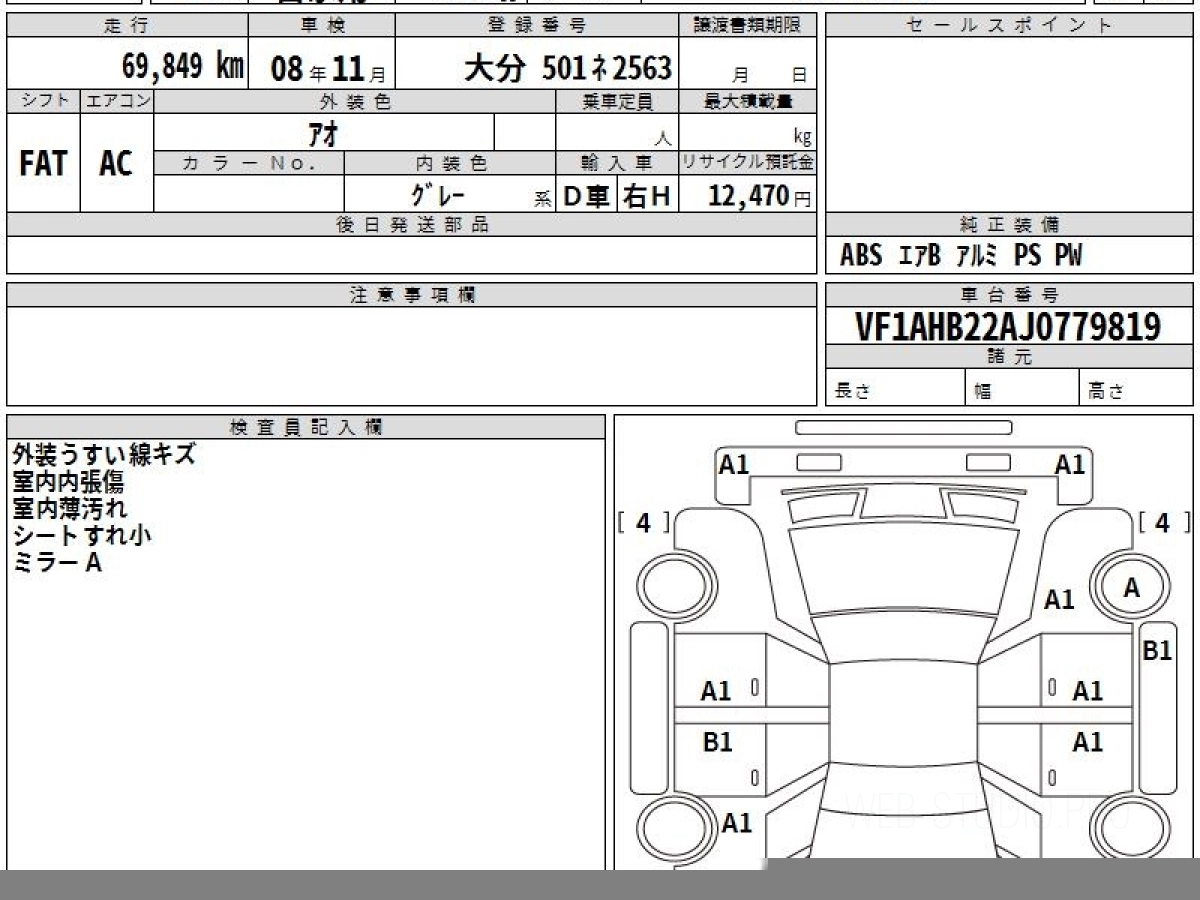Viewport: 1200px width, 900px height.
Task: Select the B1 mark on the left rear door
Action: (x=717, y=742)
